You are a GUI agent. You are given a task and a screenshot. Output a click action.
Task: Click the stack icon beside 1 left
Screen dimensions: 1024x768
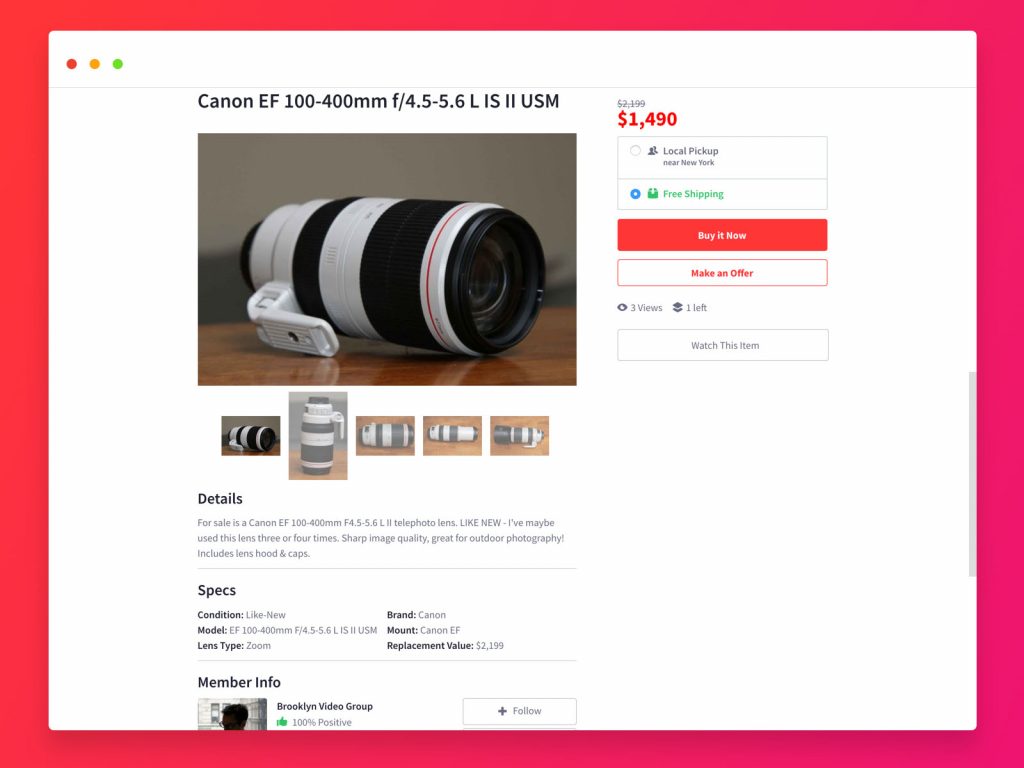coord(678,308)
